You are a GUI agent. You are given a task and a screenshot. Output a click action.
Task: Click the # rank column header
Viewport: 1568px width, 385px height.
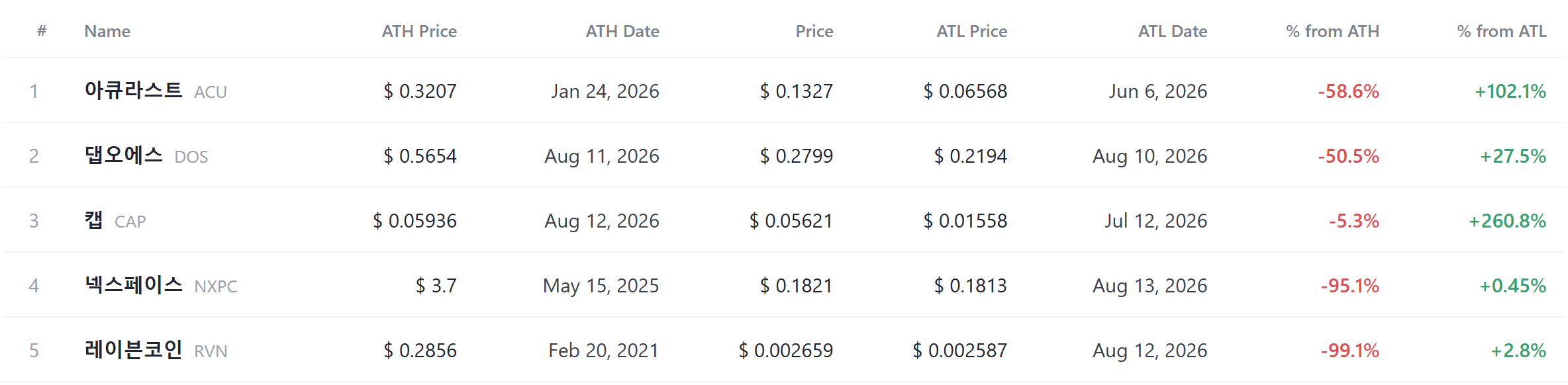pos(42,31)
